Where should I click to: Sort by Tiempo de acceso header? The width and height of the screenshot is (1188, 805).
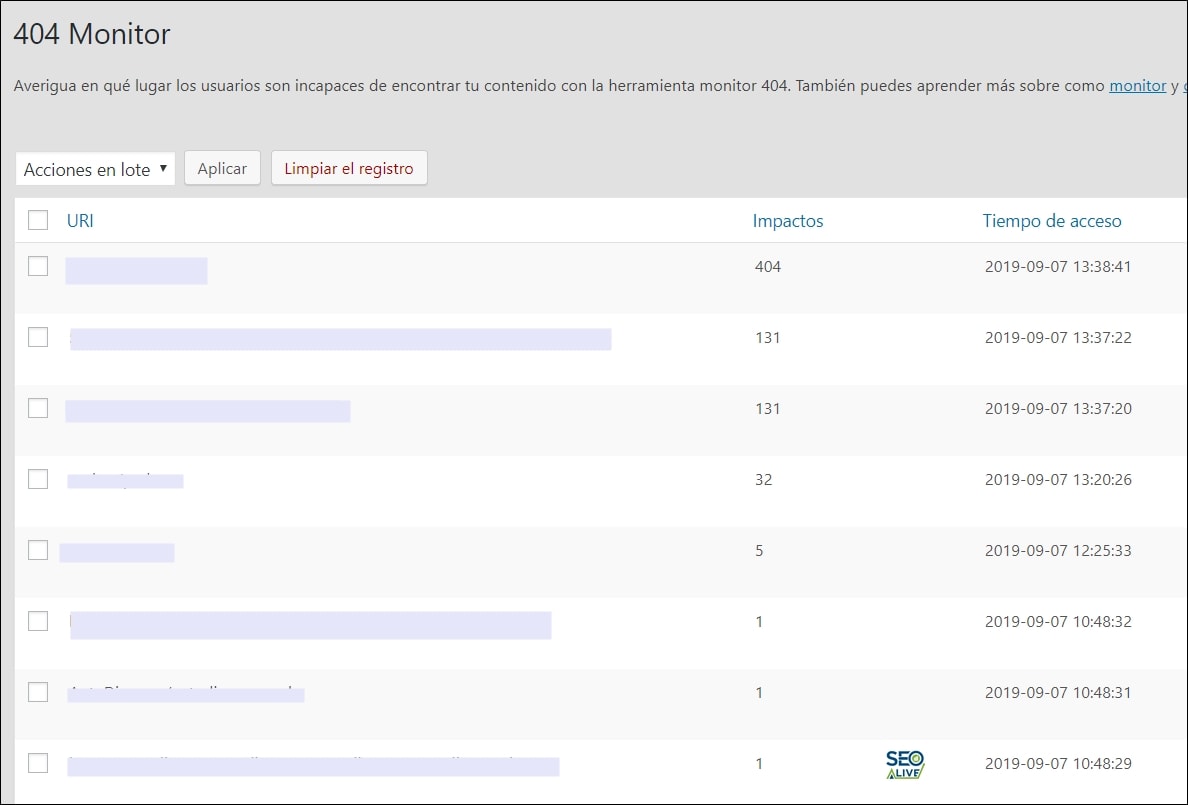(1051, 221)
